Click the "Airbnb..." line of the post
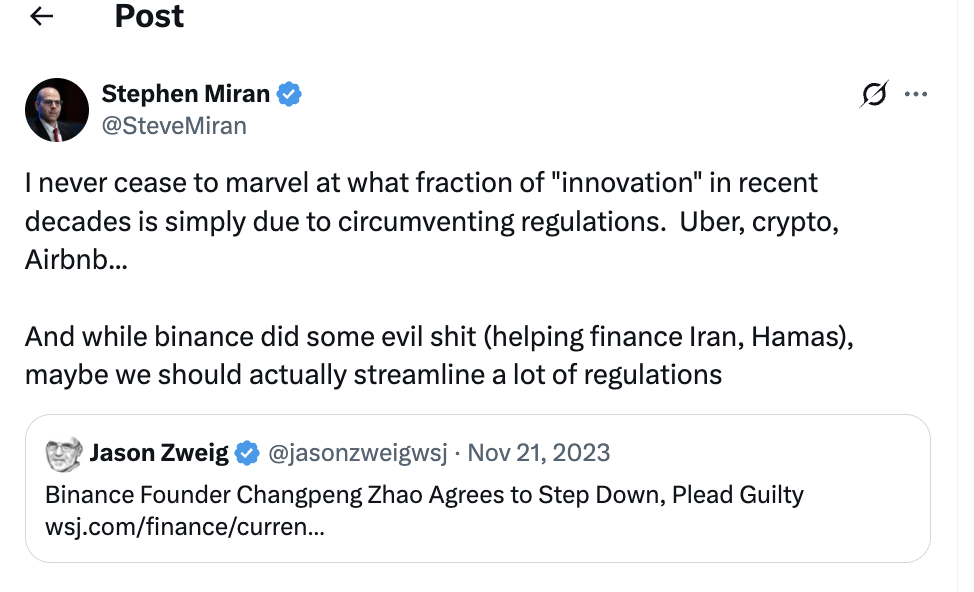The image size is (974, 592). click(76, 260)
